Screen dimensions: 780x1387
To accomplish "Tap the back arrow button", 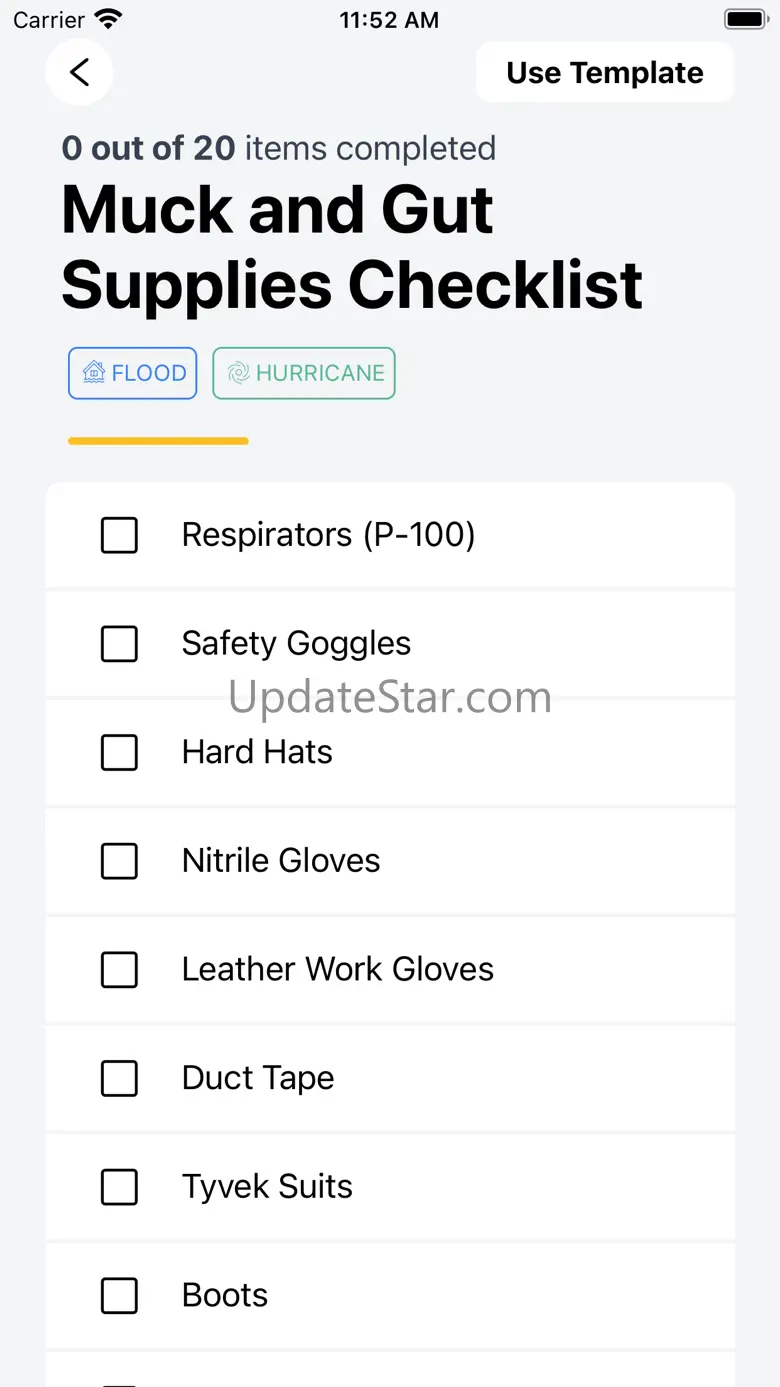I will 79,72.
